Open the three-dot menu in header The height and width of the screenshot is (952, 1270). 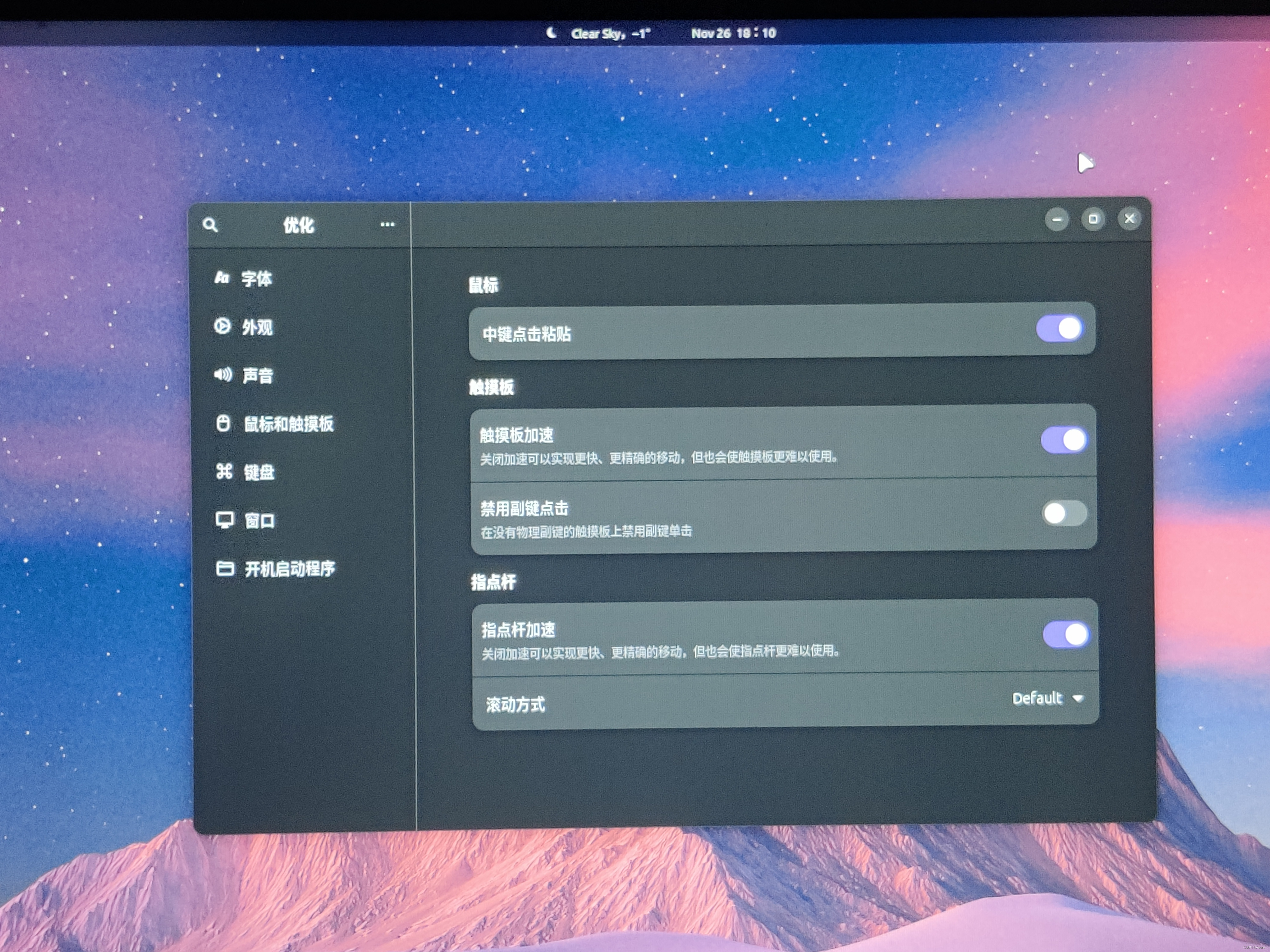click(388, 224)
